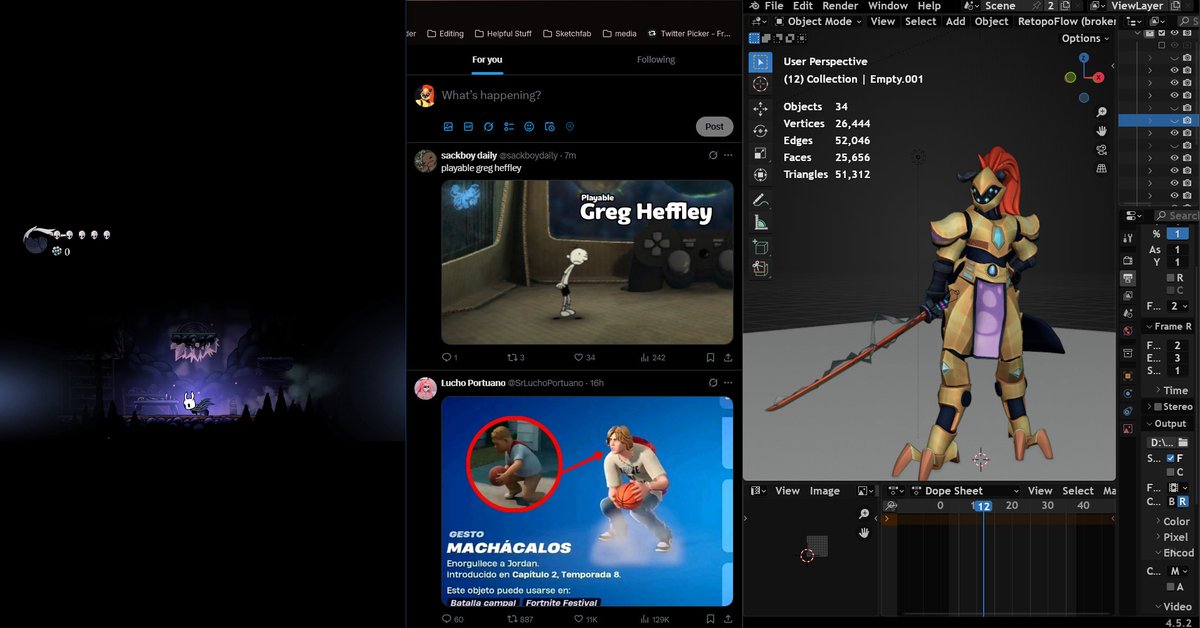Viewport: 1200px width, 628px height.
Task: Open the file format dropdown under Output
Action: (1180, 486)
